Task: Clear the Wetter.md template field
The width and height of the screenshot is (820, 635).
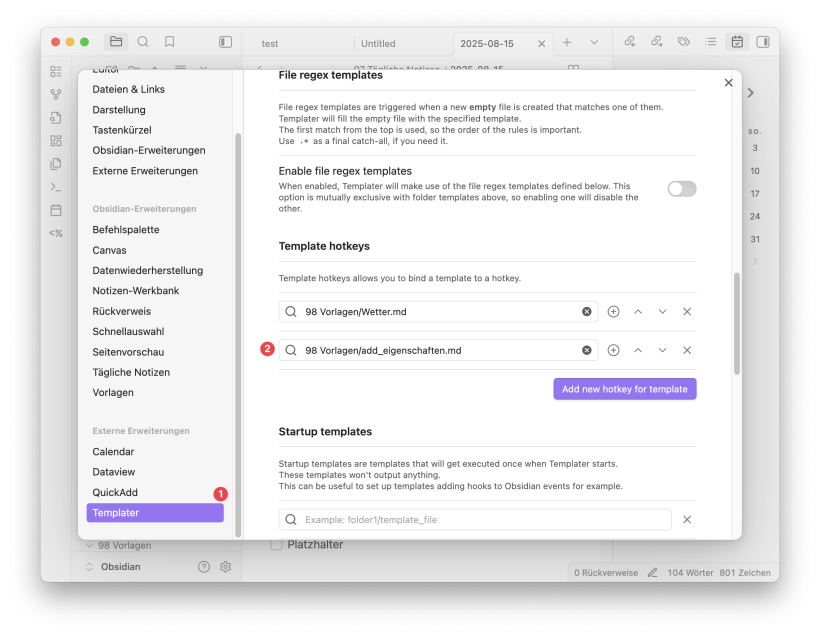Action: click(x=587, y=312)
